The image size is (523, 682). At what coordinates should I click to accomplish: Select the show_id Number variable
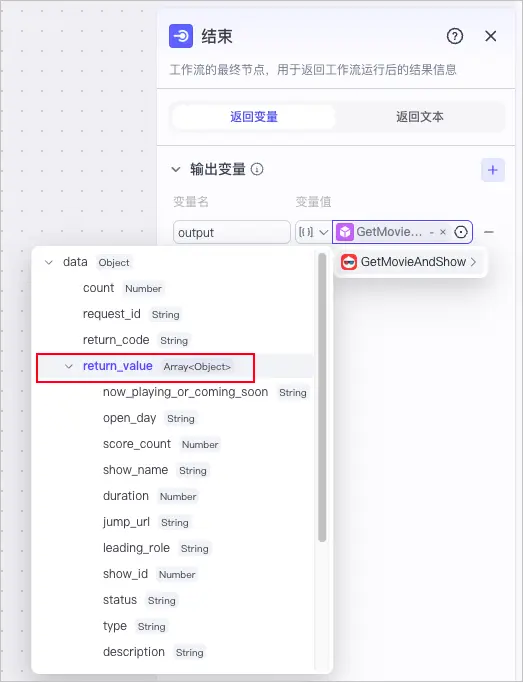[150, 574]
